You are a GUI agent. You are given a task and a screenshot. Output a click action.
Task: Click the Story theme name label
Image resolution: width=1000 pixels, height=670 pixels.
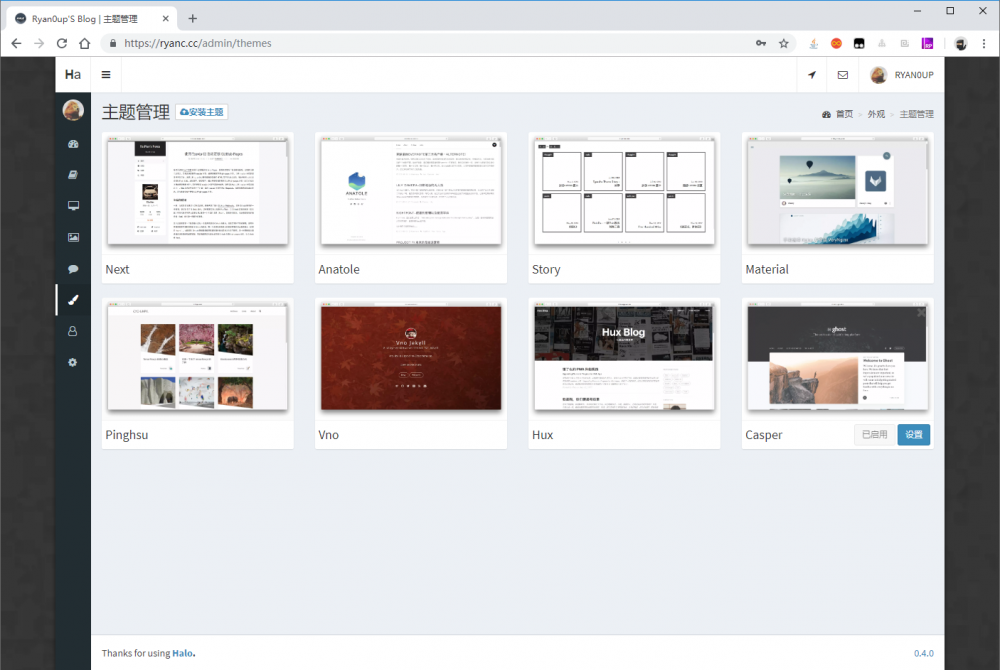pos(546,270)
